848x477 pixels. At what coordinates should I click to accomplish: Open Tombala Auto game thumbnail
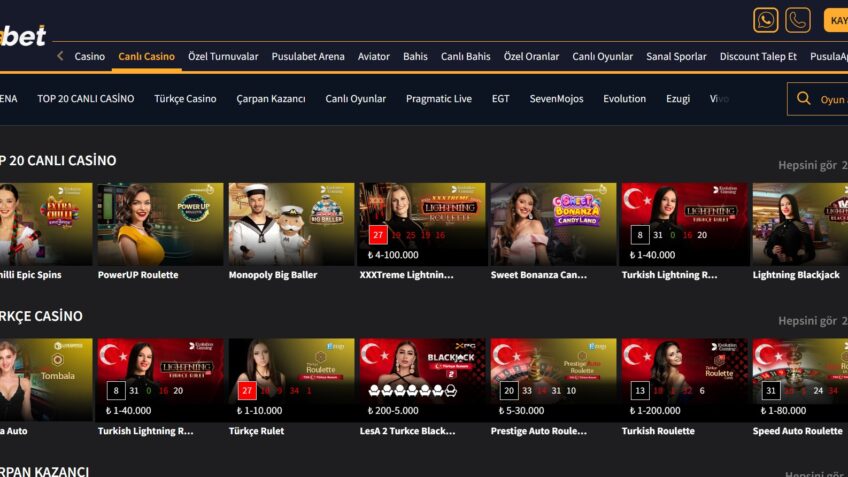pos(46,380)
